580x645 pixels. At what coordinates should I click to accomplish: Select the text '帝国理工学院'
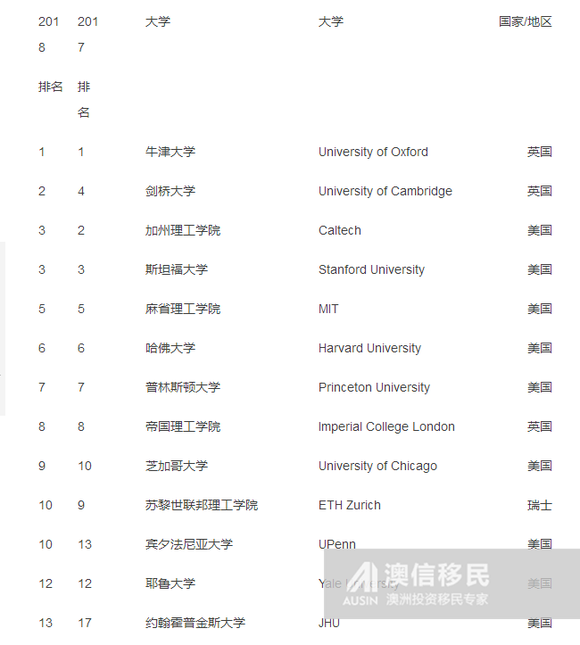coord(183,427)
